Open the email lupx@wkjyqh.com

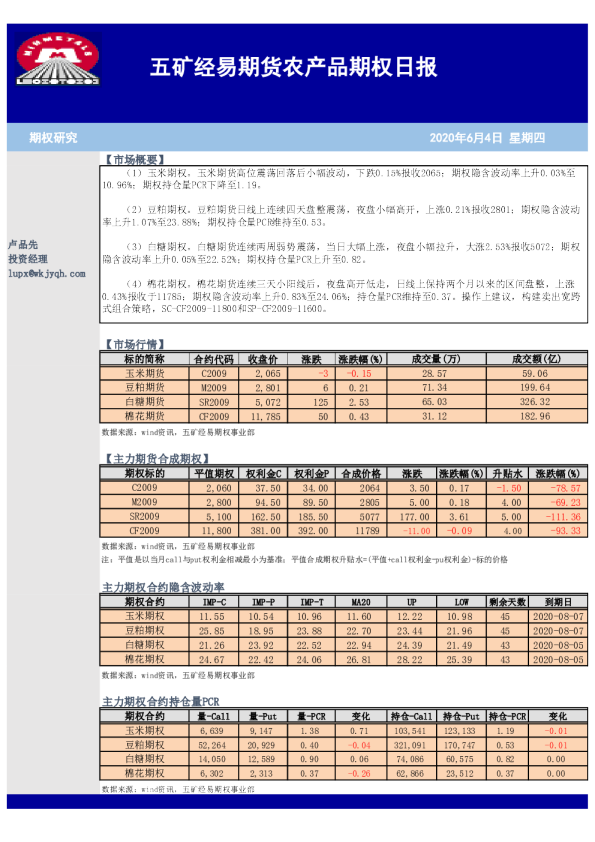(x=47, y=273)
